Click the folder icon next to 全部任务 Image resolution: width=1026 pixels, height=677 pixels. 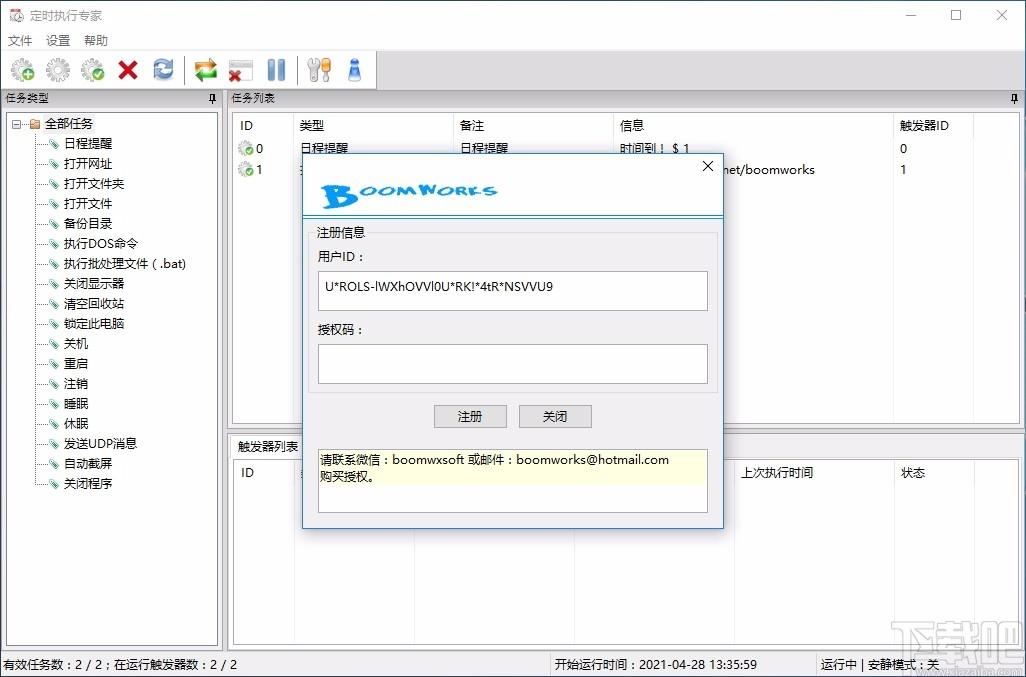coord(35,124)
